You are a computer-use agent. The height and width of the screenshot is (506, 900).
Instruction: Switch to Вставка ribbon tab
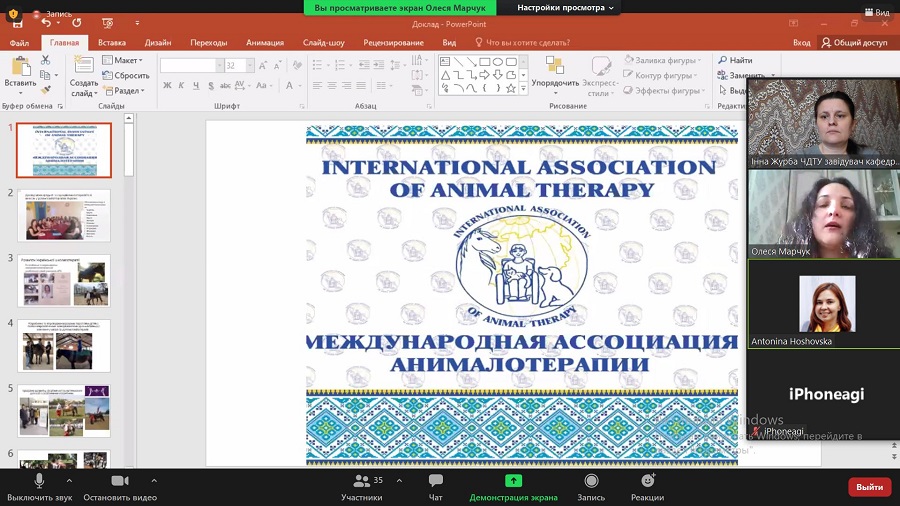(112, 42)
